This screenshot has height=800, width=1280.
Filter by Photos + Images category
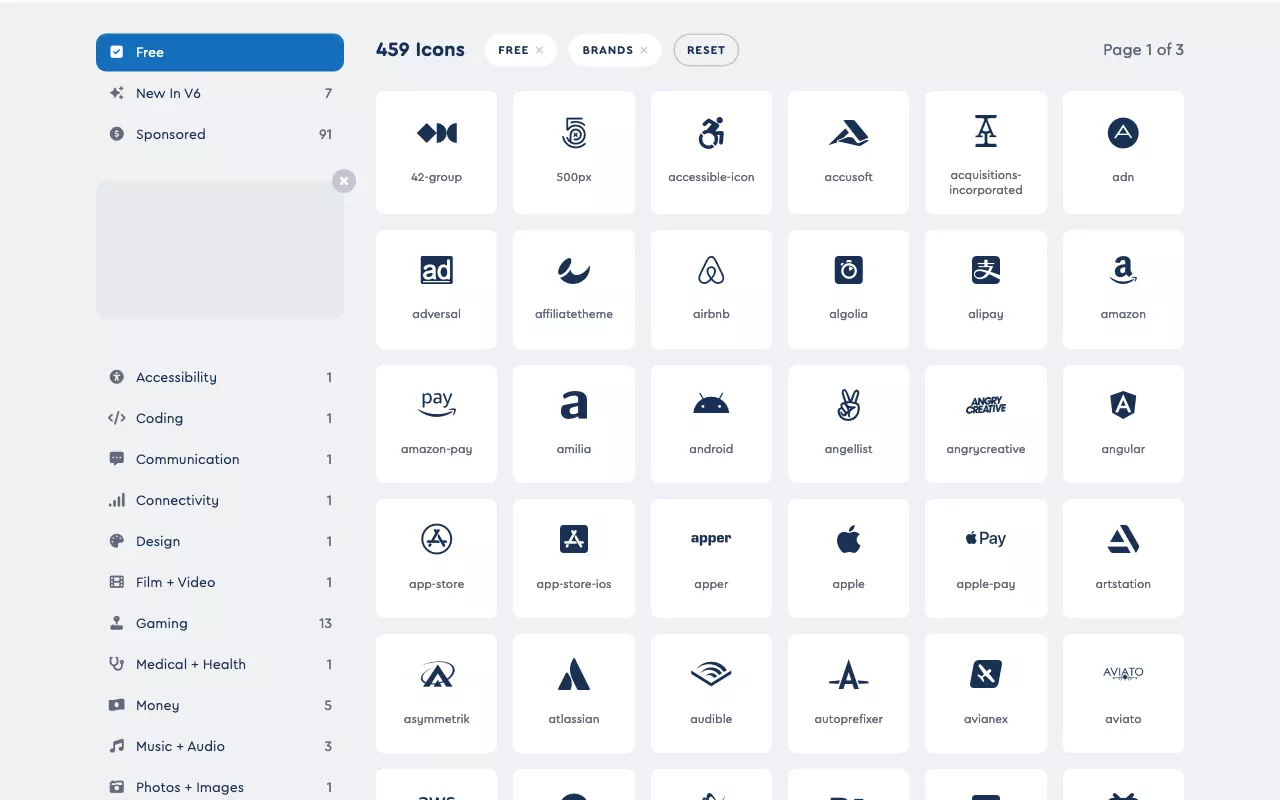(220, 787)
